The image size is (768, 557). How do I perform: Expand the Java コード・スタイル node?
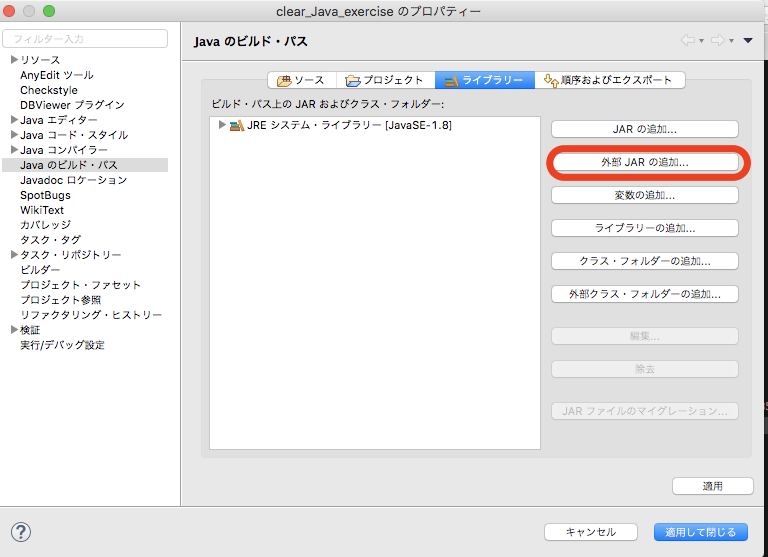[14, 134]
